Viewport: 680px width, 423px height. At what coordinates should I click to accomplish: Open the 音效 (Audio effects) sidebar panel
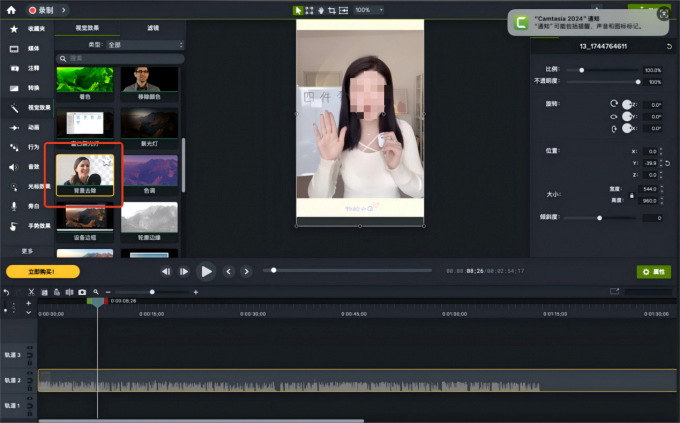click(22, 166)
